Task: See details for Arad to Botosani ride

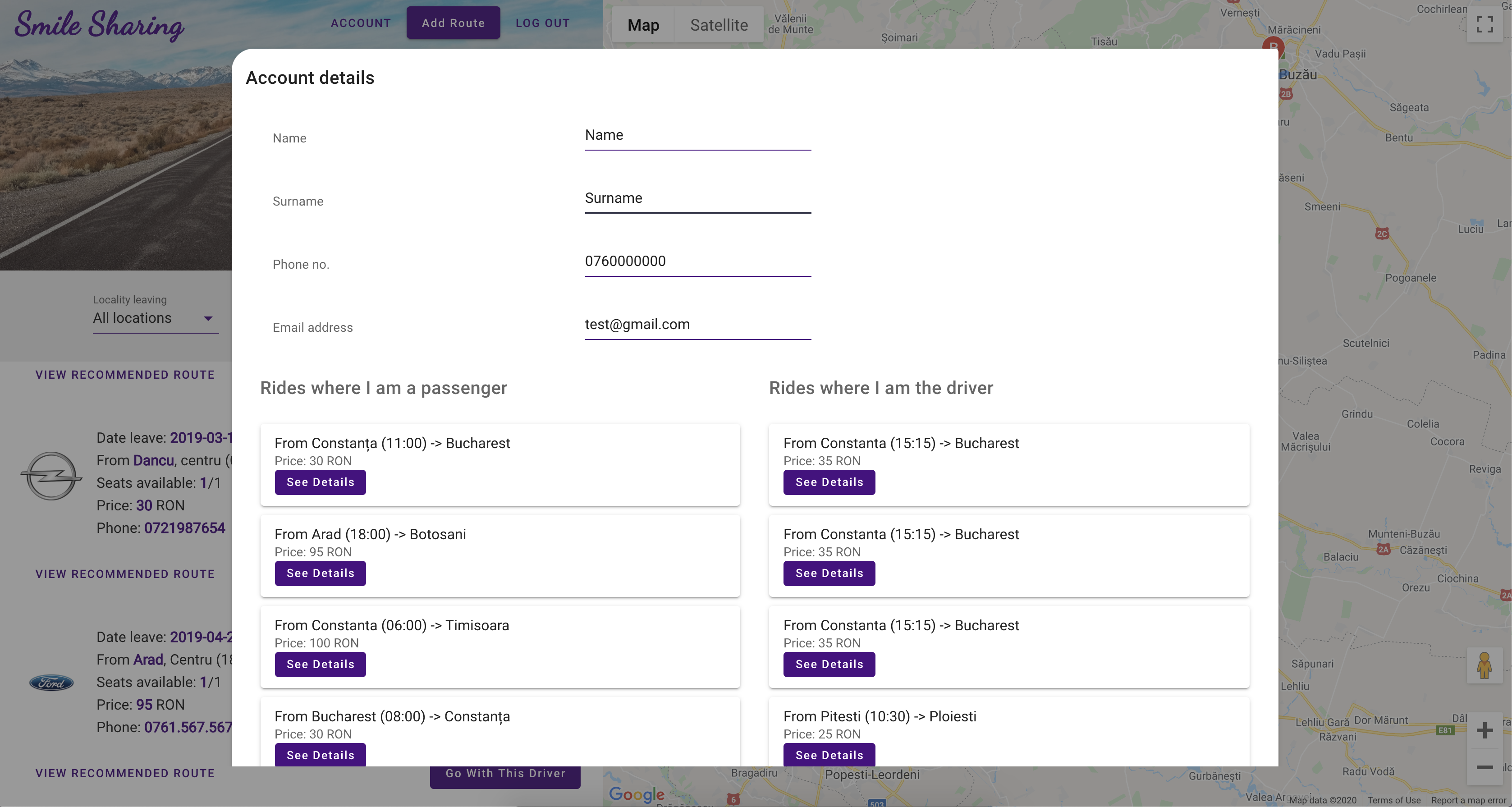Action: click(320, 573)
